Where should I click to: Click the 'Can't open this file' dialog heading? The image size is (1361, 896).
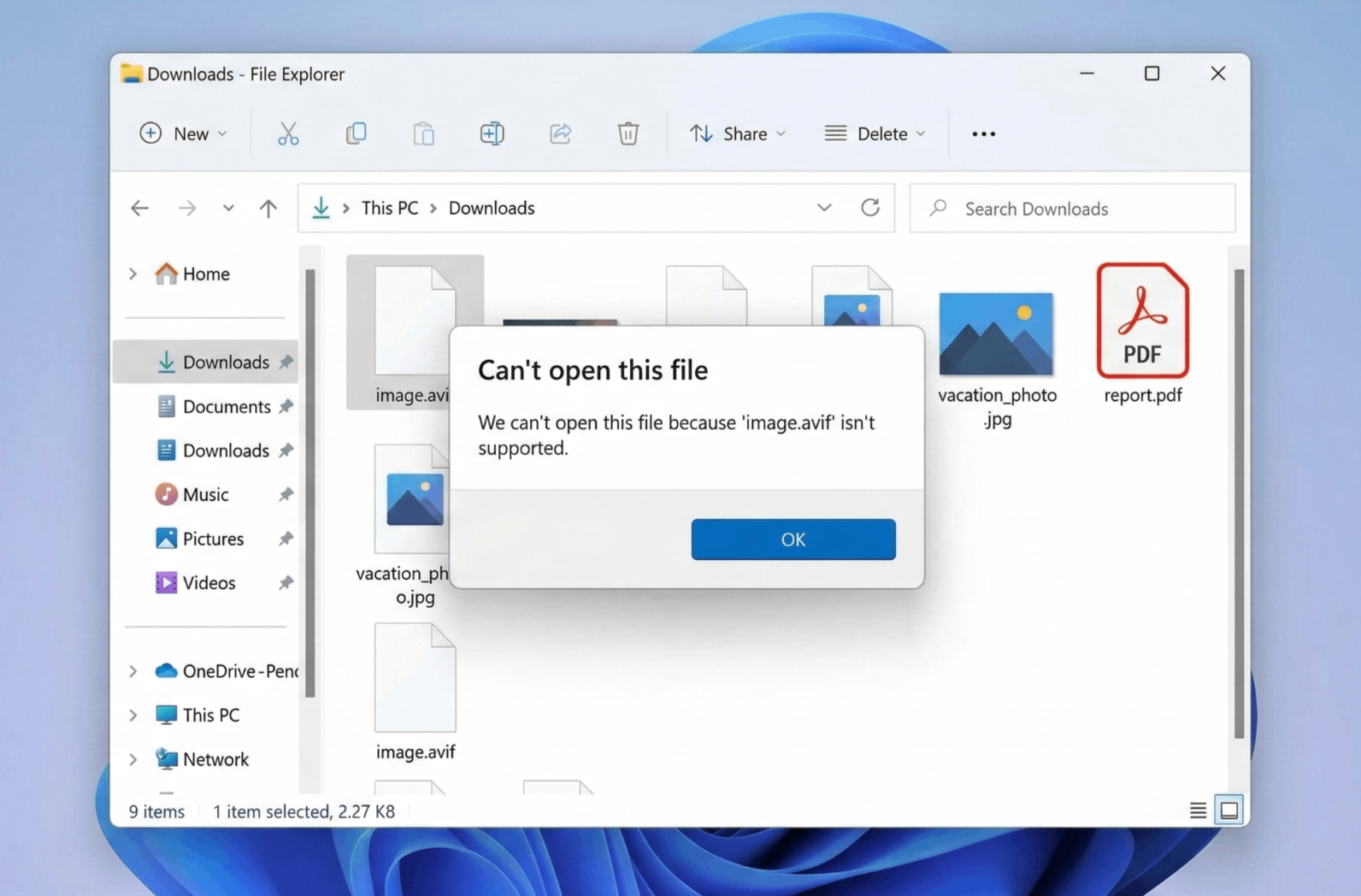[x=592, y=370]
